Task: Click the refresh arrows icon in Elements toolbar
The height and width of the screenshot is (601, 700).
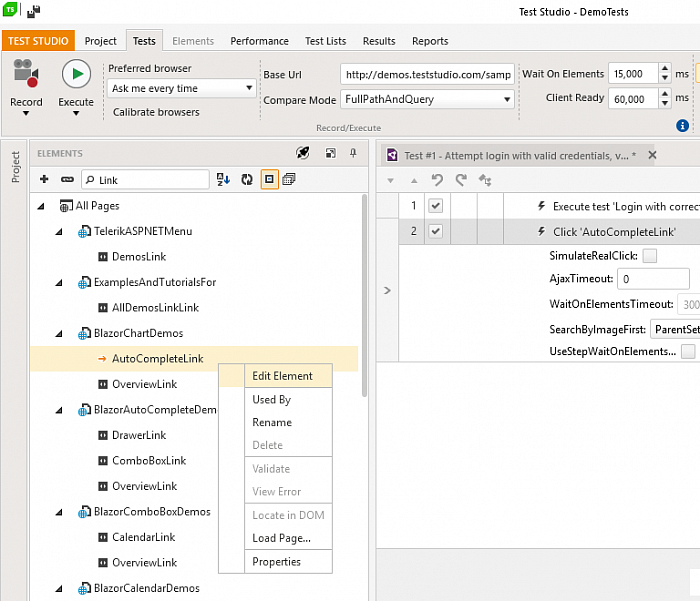Action: 247,179
